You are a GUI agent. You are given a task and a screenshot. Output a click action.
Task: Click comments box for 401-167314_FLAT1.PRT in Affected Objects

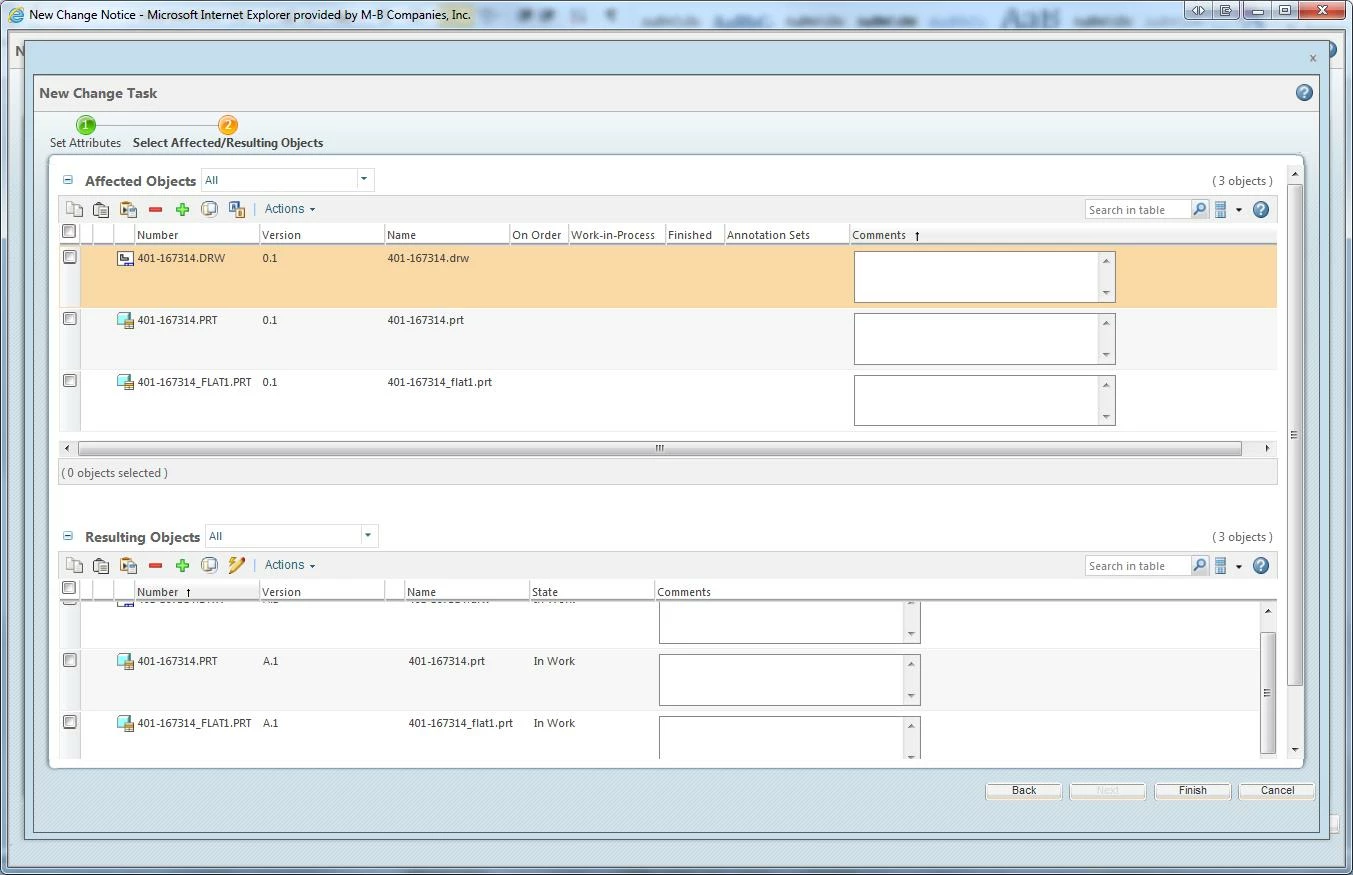pos(984,400)
